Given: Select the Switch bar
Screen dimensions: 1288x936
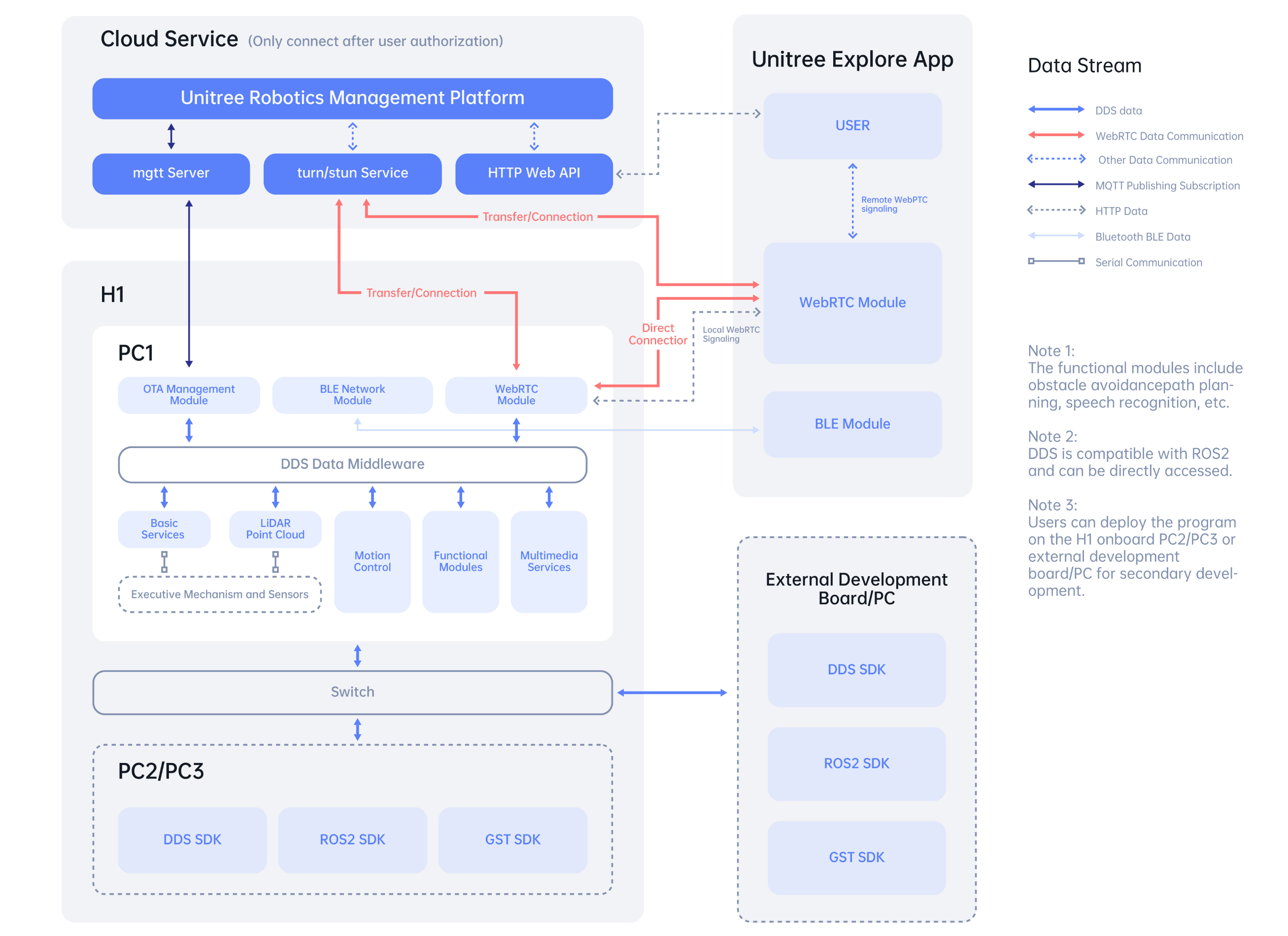Looking at the screenshot, I should 352,693.
